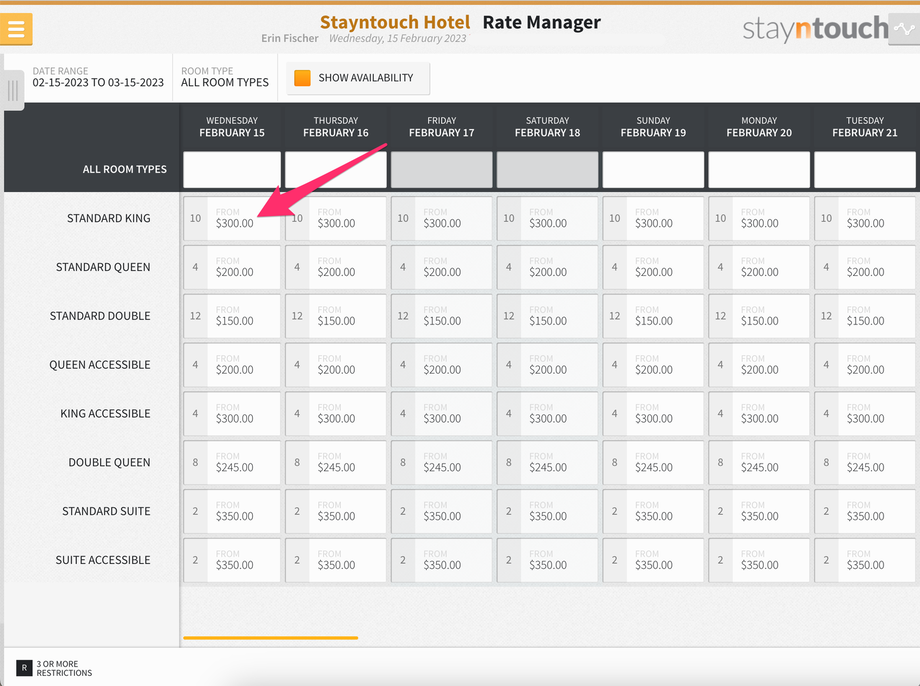Open All Room Types cell for February 21

(865, 170)
